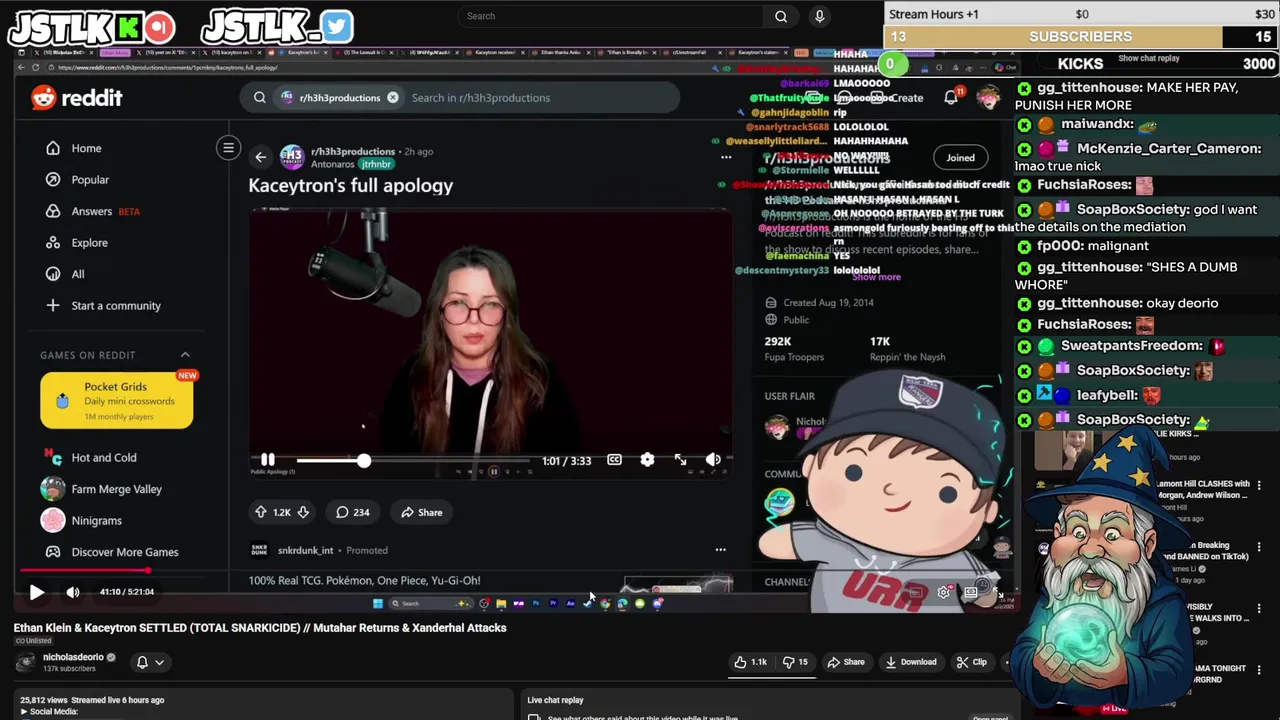Screen dimensions: 1280x720
Task: Like the YouTube video (1.1k)
Action: 751,662
